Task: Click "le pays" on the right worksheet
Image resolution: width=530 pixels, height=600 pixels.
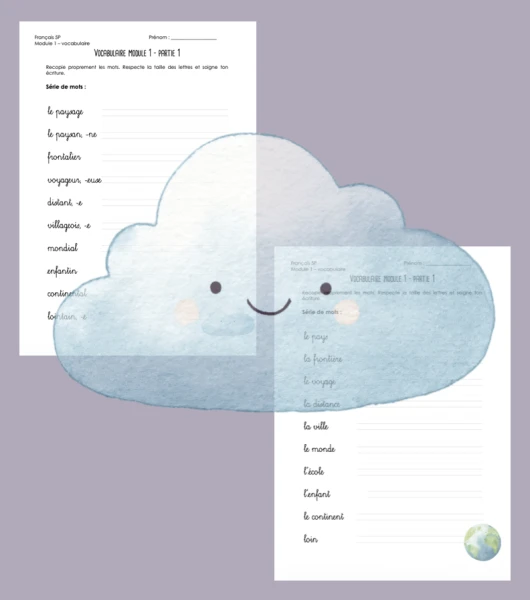Action: [316, 337]
